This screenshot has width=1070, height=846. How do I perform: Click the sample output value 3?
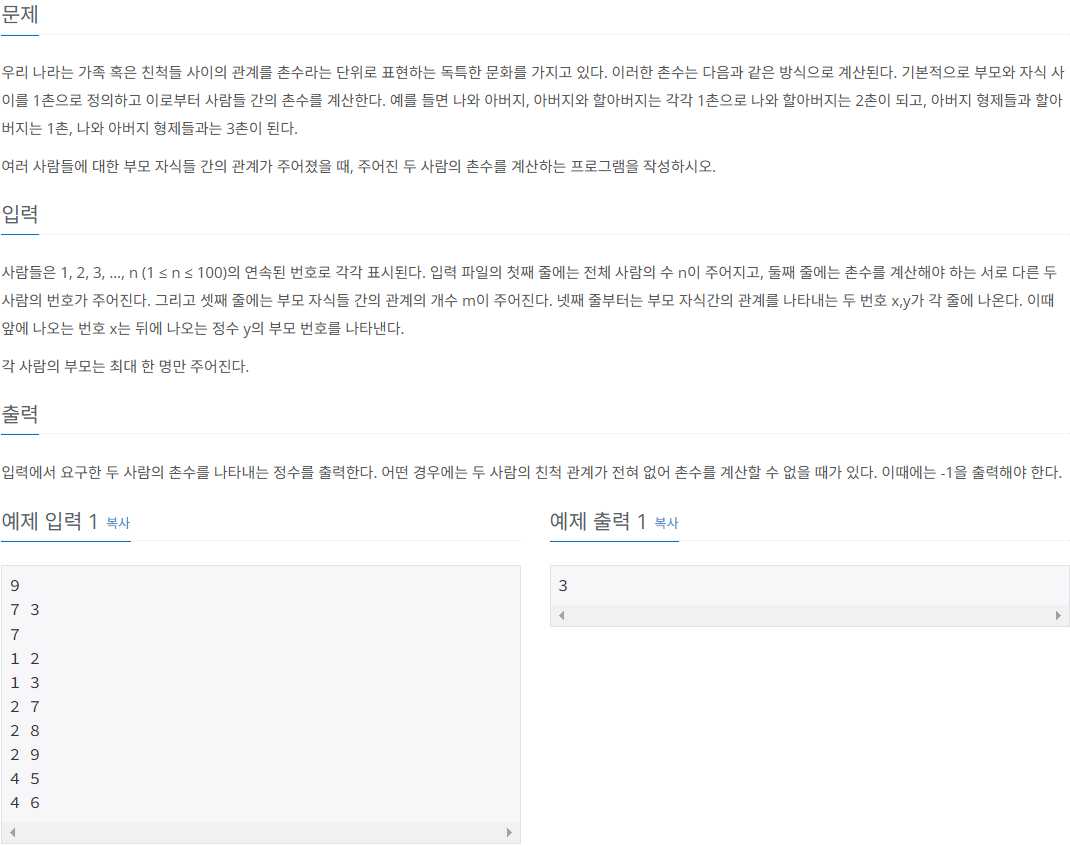563,586
